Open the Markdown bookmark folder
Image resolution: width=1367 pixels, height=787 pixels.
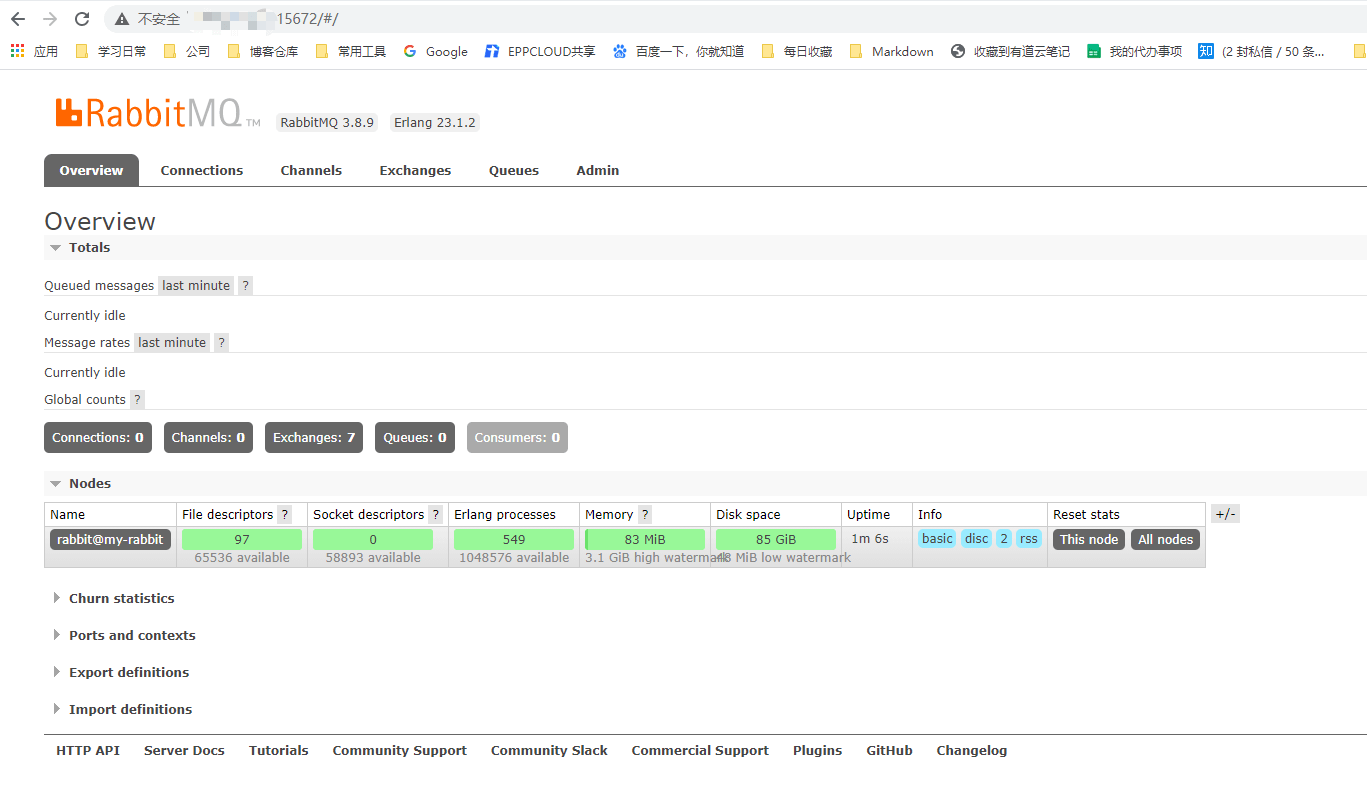click(892, 51)
